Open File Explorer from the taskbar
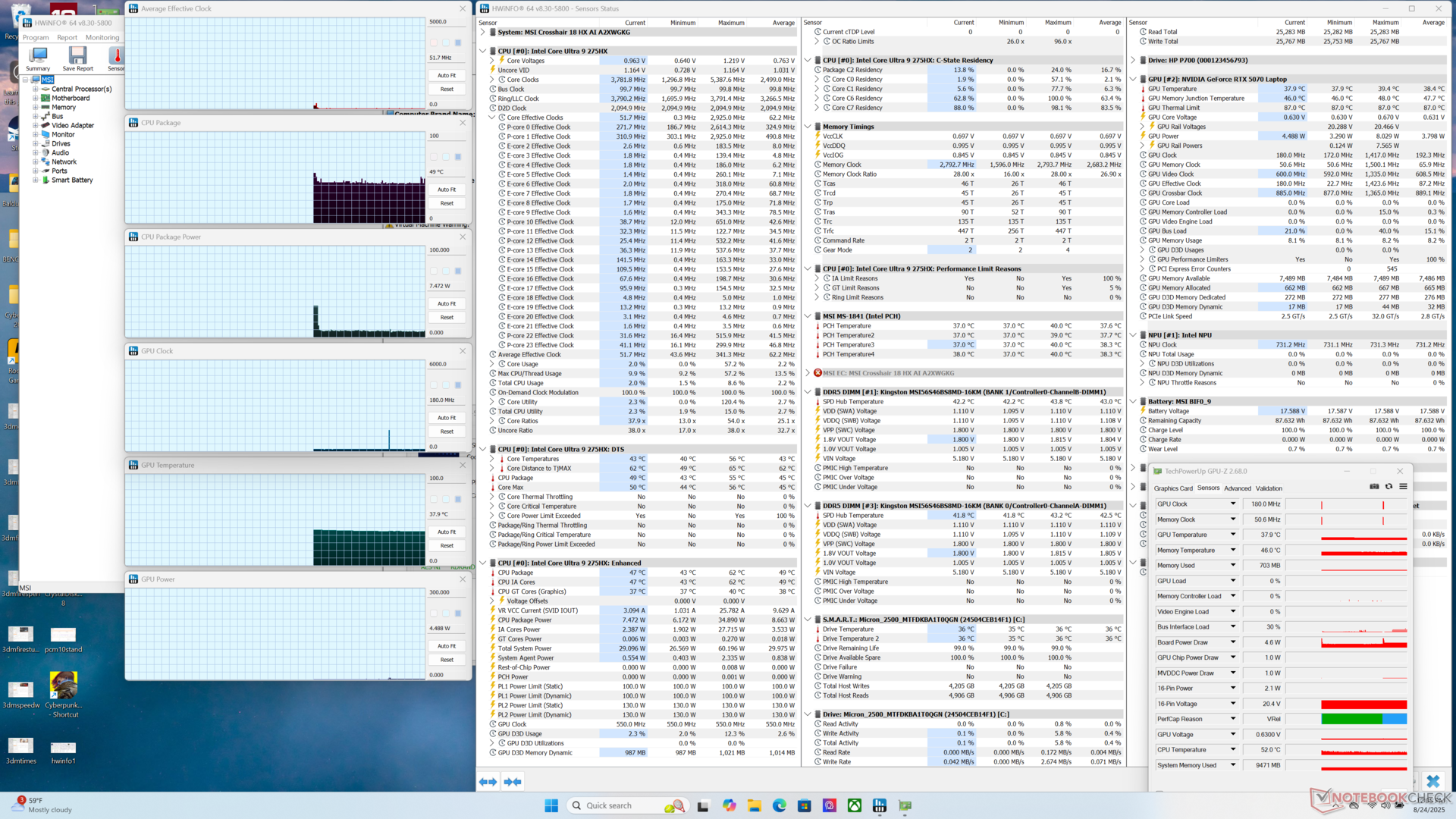Viewport: 1456px width, 819px height. coord(754,805)
